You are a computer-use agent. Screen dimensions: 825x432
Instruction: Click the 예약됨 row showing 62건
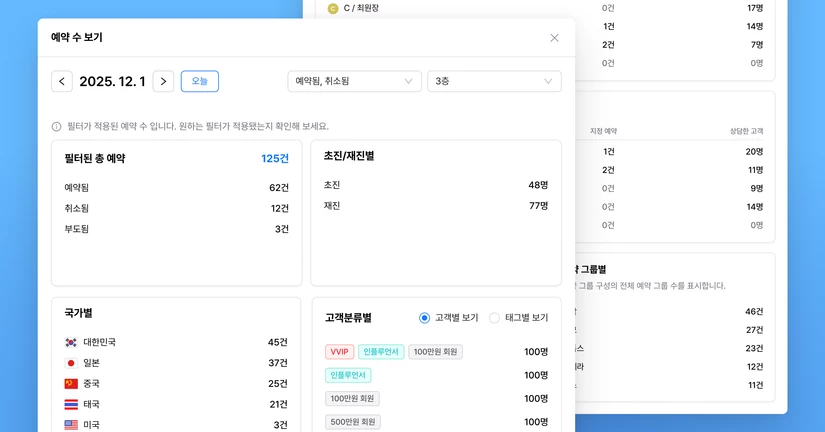(x=177, y=188)
